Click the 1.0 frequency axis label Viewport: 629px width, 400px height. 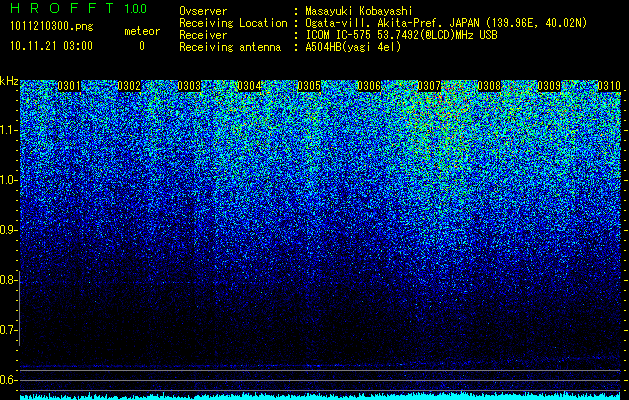point(9,180)
